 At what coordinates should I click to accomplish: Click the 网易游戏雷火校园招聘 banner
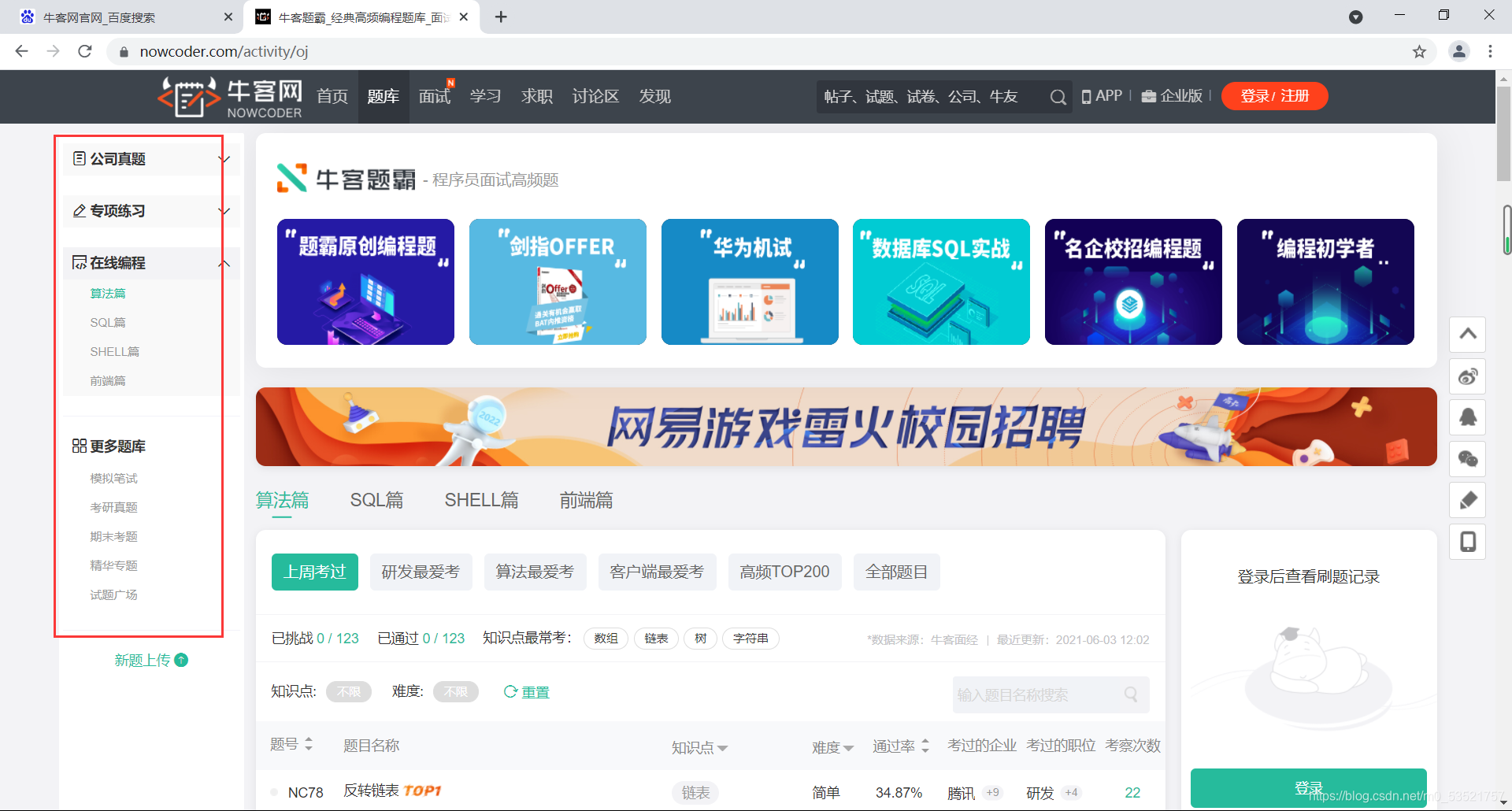(847, 427)
